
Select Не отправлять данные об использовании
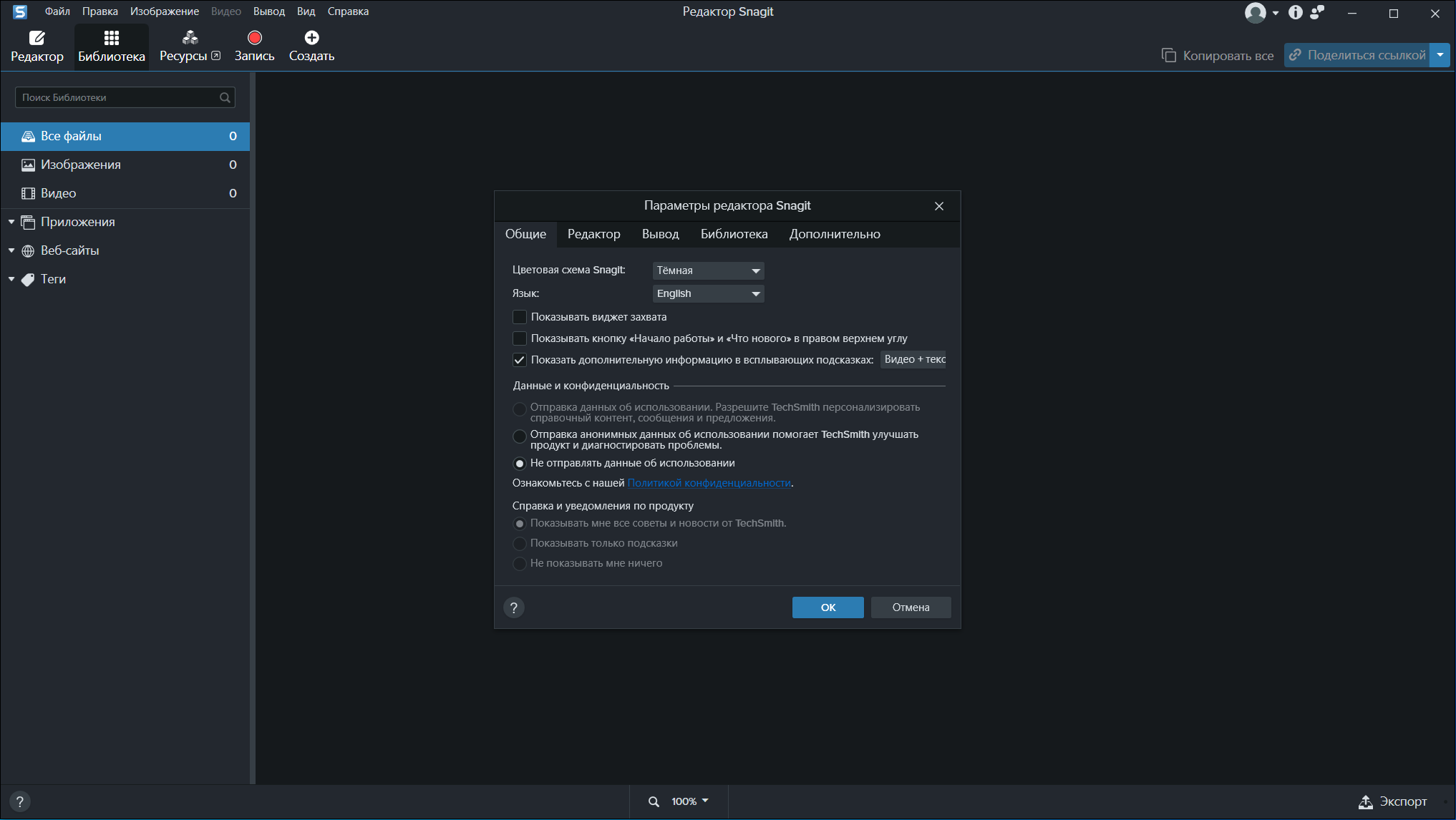(520, 464)
